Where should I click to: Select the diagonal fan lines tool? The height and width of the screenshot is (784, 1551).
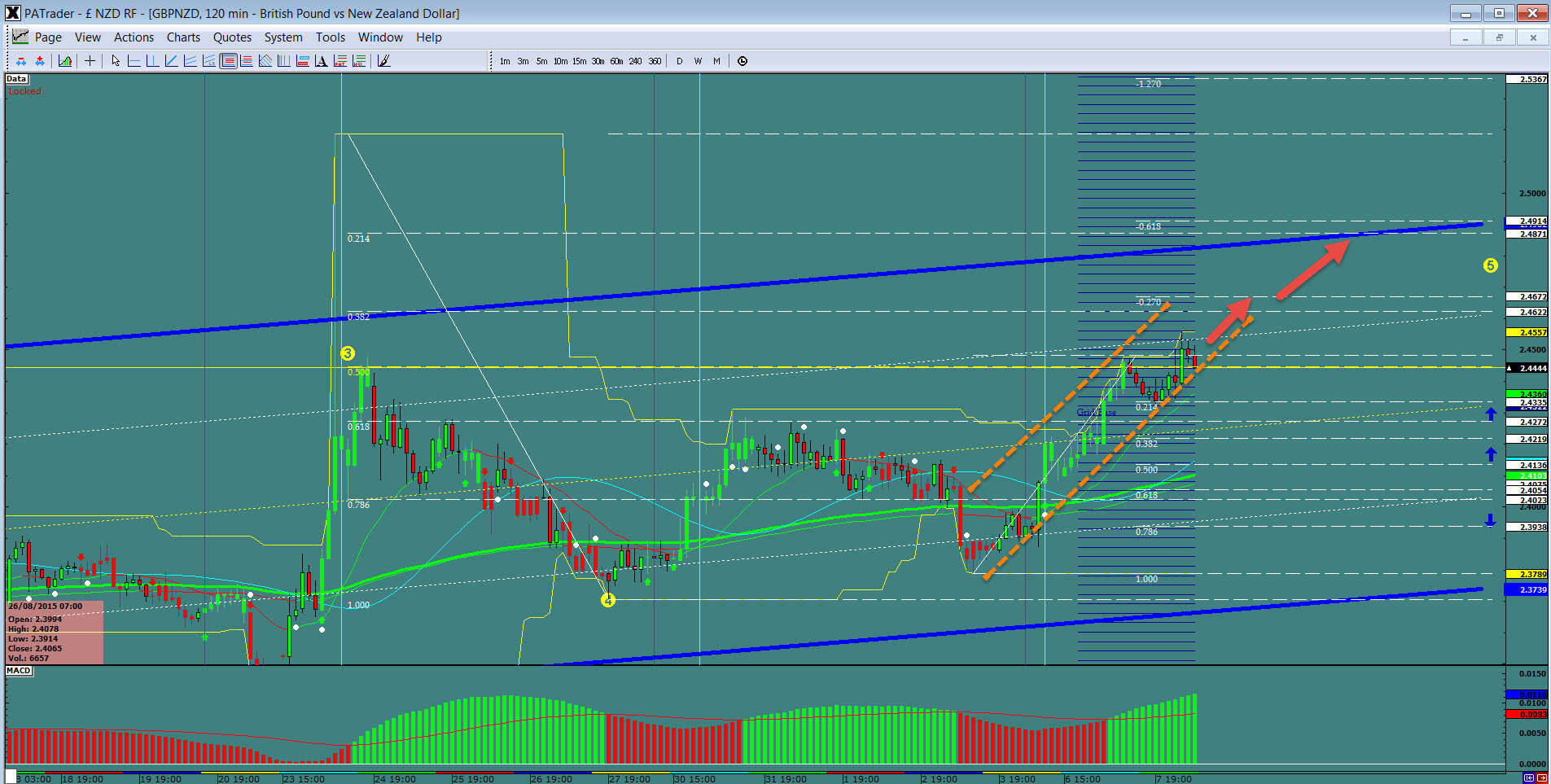pos(265,61)
